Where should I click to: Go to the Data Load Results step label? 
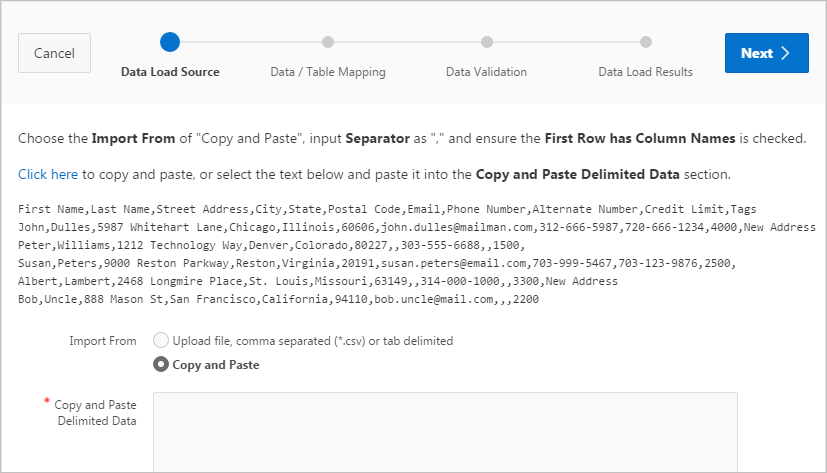click(646, 72)
